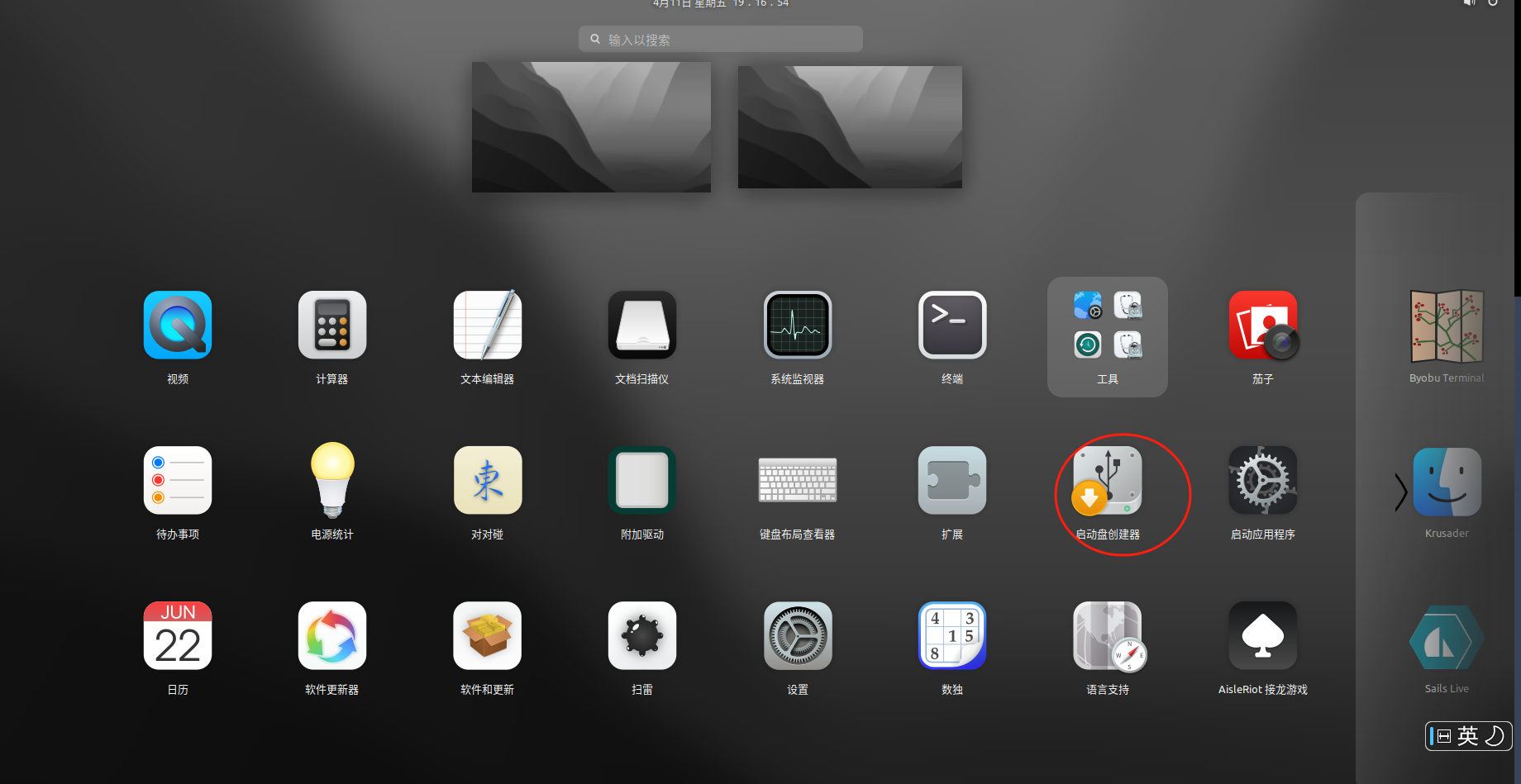1521x784 pixels.
Task: Switch to the second workspace thumbnail
Action: pyautogui.click(x=850, y=127)
